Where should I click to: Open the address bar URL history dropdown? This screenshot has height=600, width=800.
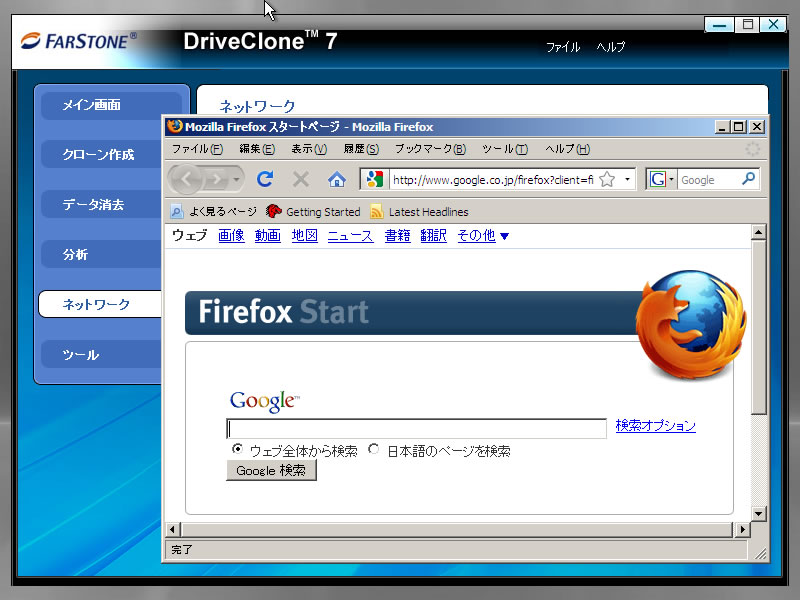627,180
